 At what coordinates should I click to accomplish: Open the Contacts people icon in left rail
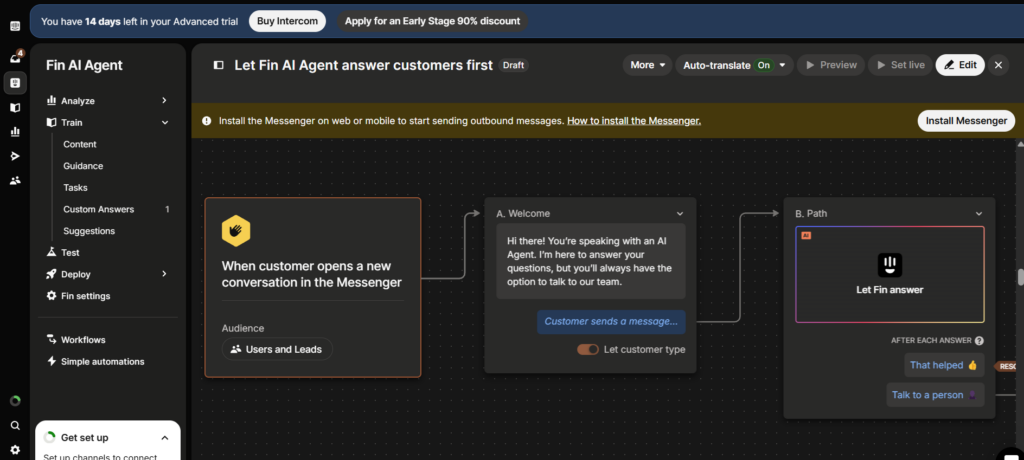tap(15, 181)
